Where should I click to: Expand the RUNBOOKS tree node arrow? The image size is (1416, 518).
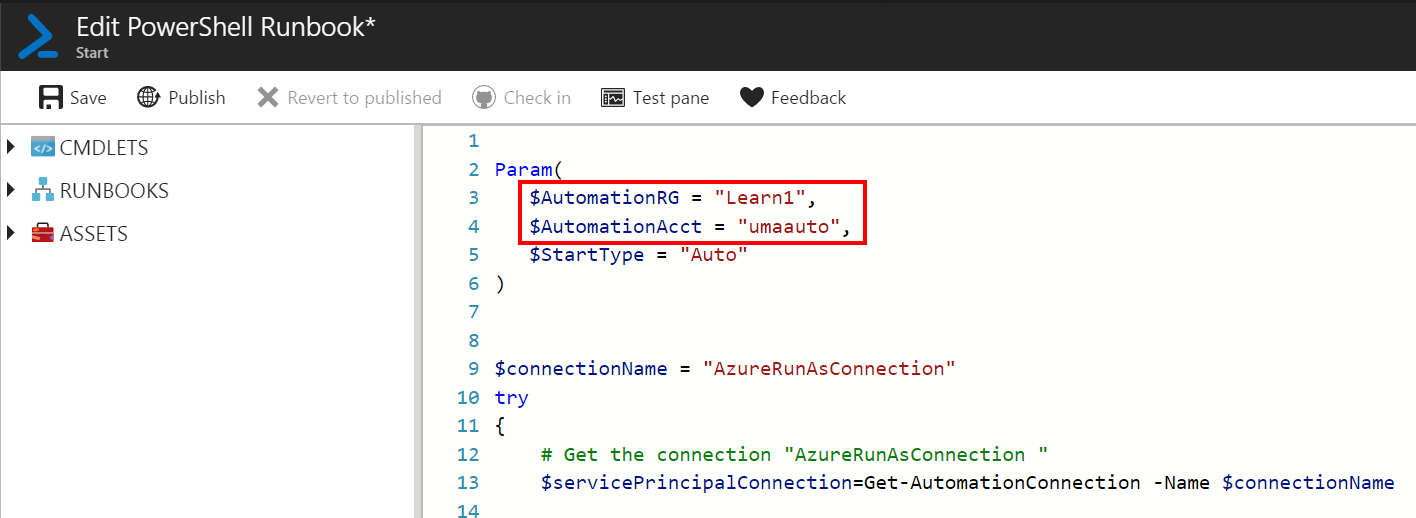point(11,190)
